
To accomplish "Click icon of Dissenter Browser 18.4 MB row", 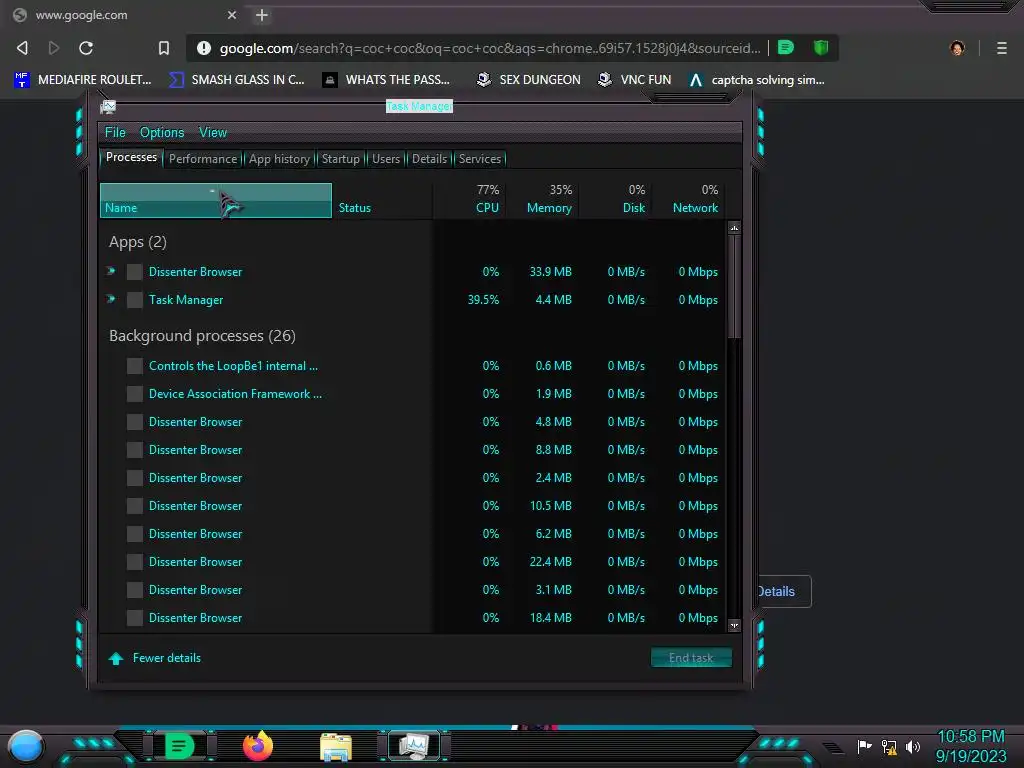I will pyautogui.click(x=135, y=618).
